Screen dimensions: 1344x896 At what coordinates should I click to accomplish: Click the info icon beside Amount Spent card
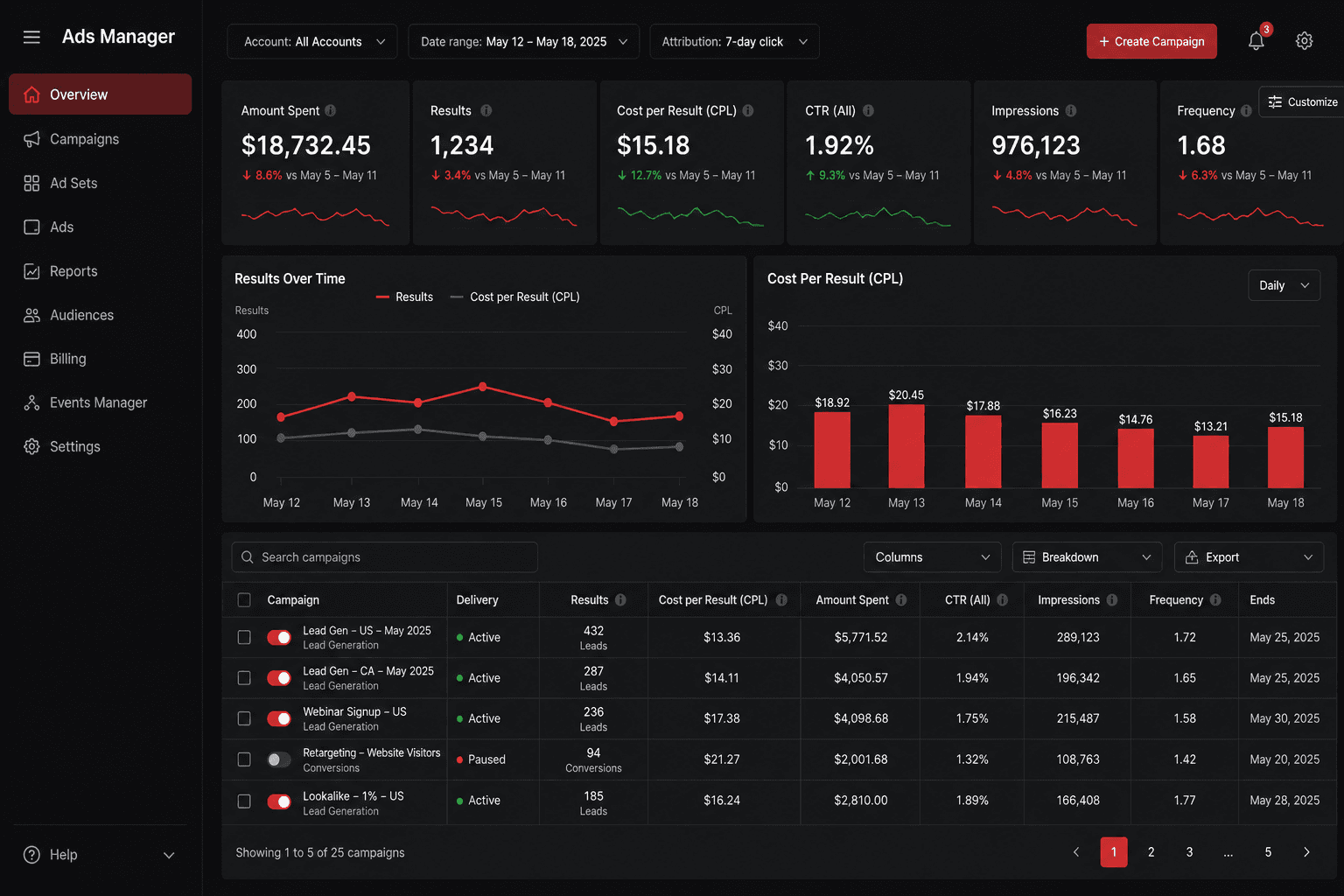[331, 110]
